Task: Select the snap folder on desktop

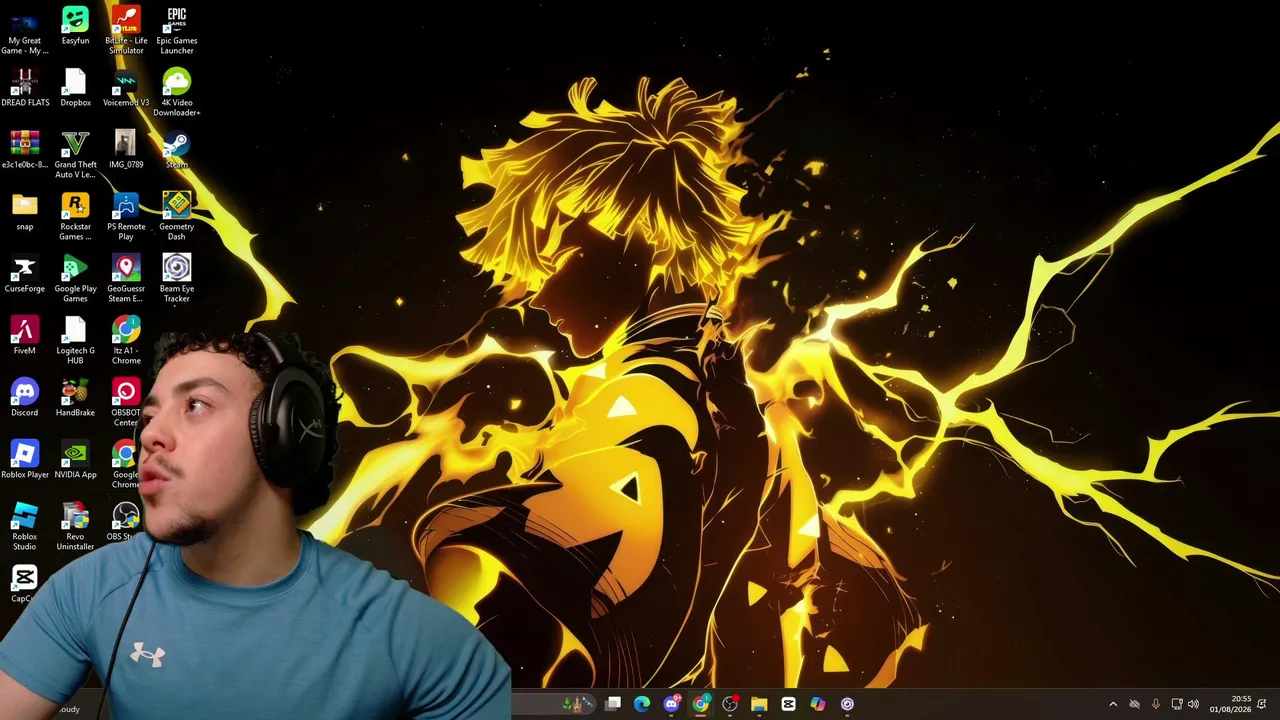Action: [x=24, y=212]
